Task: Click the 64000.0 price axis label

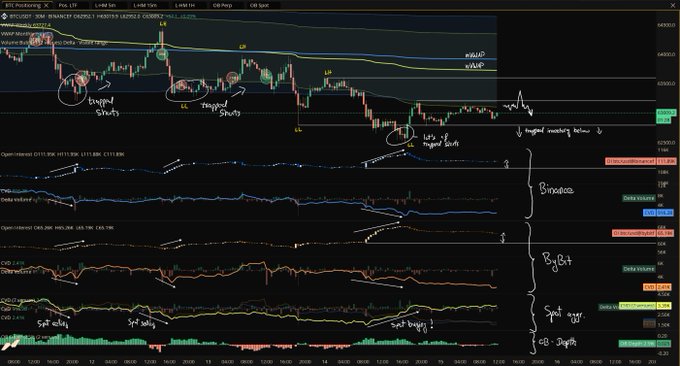Action: pyautogui.click(x=666, y=54)
